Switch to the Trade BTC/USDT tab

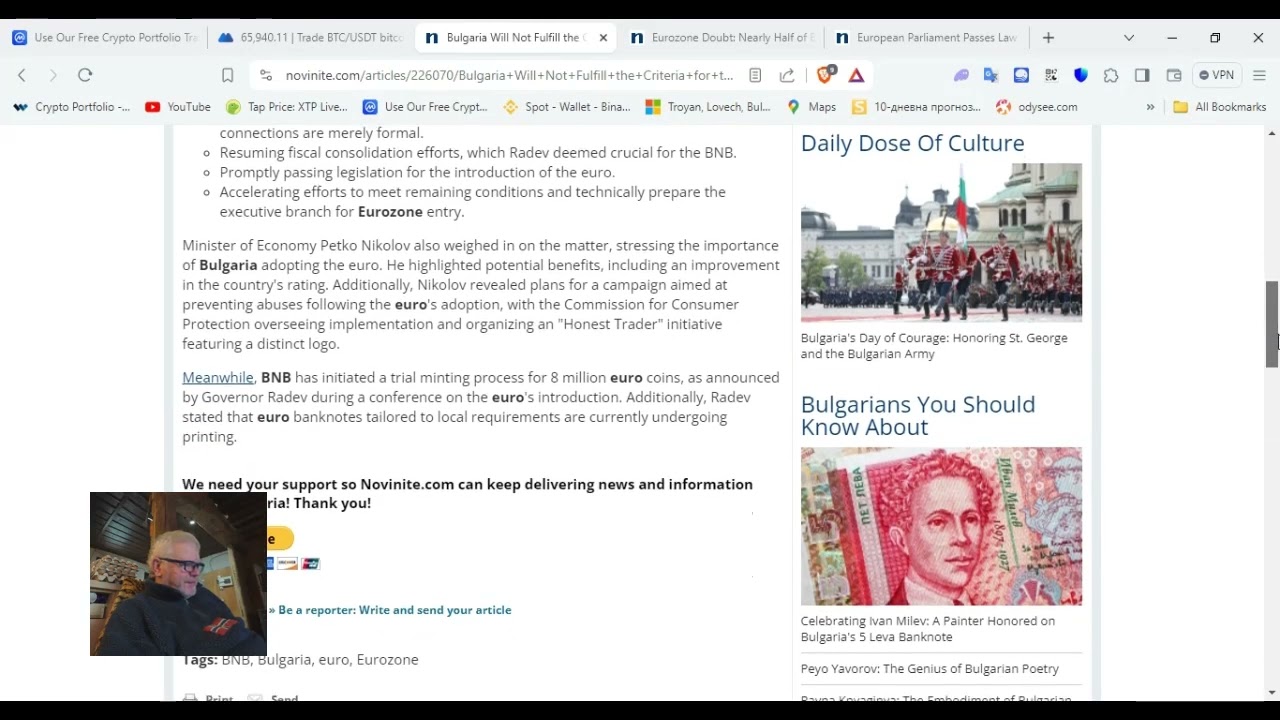click(x=310, y=38)
